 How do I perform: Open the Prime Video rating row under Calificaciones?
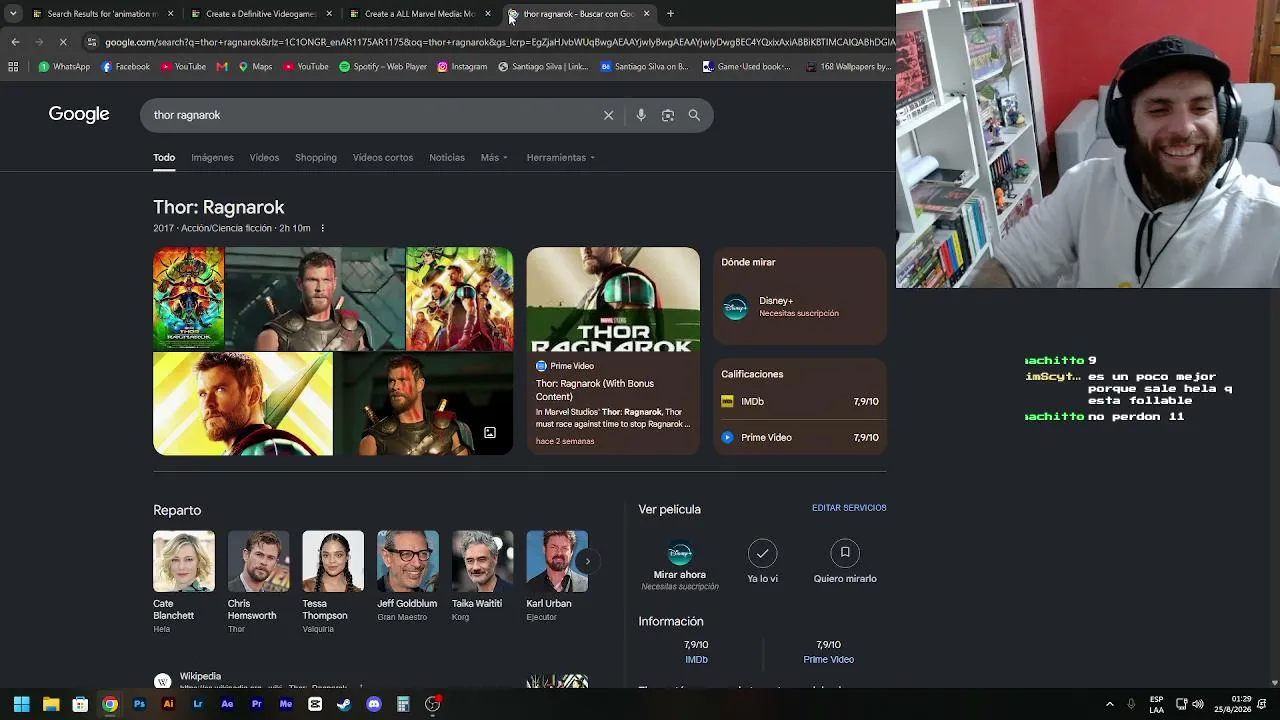pyautogui.click(x=800, y=438)
